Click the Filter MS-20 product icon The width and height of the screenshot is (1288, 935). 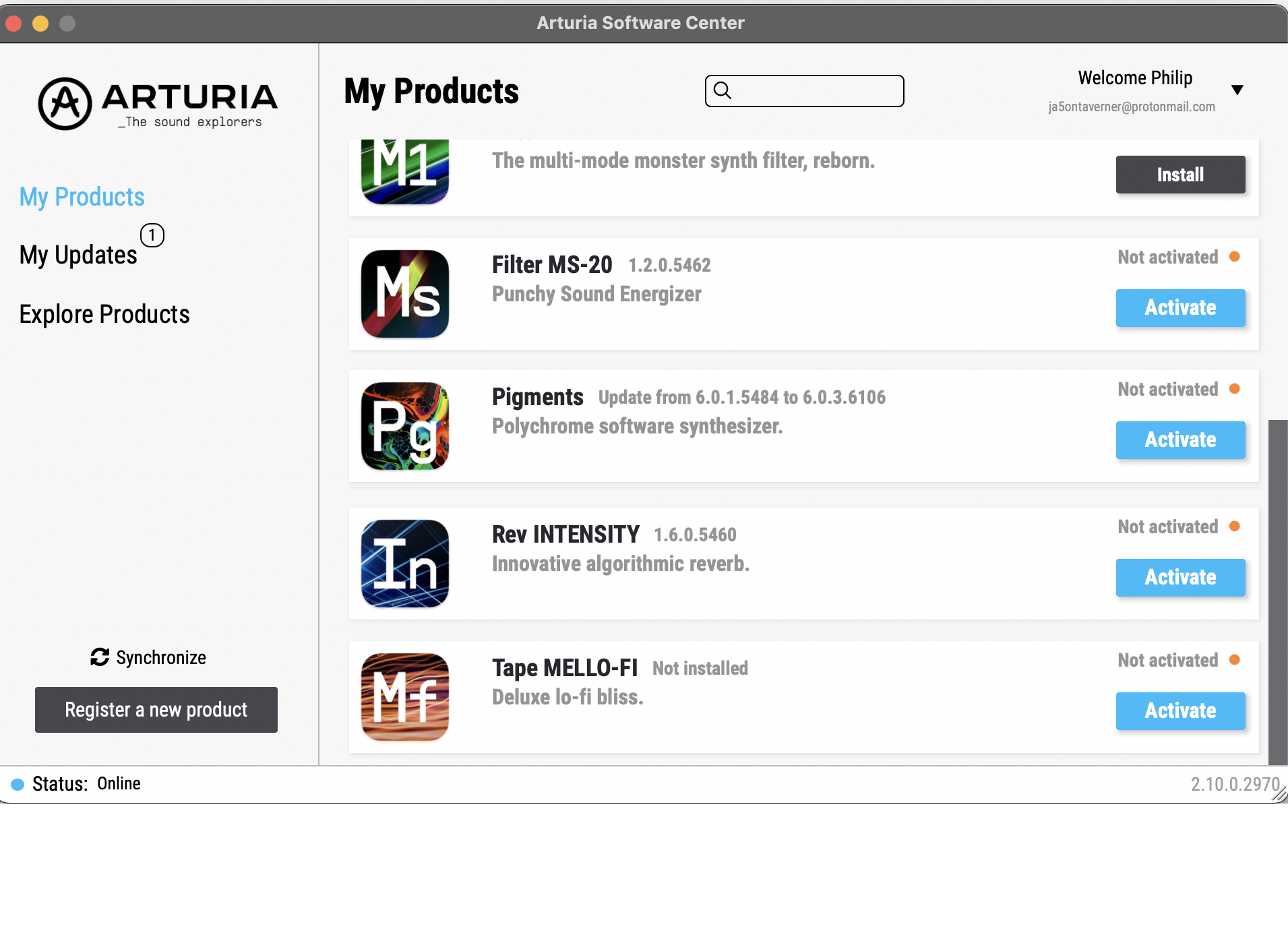(x=405, y=294)
